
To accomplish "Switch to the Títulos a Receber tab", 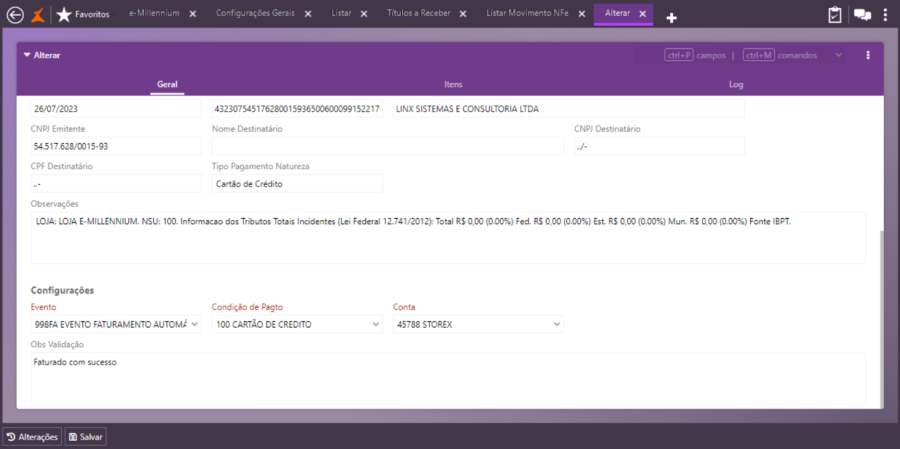I will click(419, 13).
